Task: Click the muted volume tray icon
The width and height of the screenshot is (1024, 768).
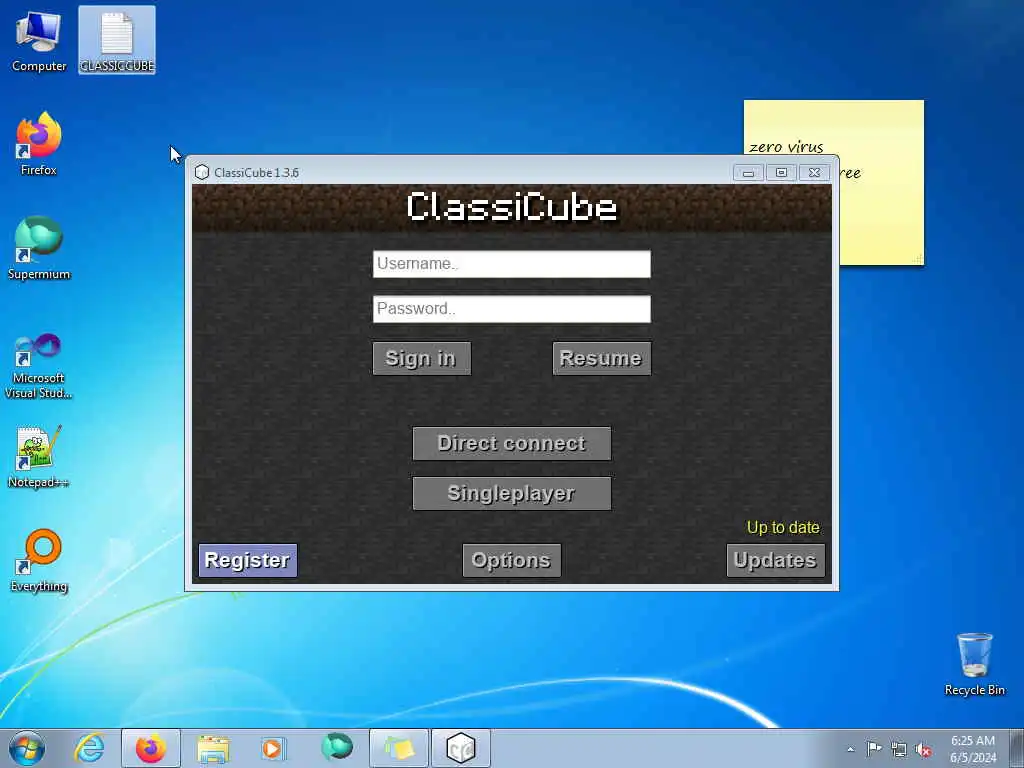Action: [x=923, y=750]
